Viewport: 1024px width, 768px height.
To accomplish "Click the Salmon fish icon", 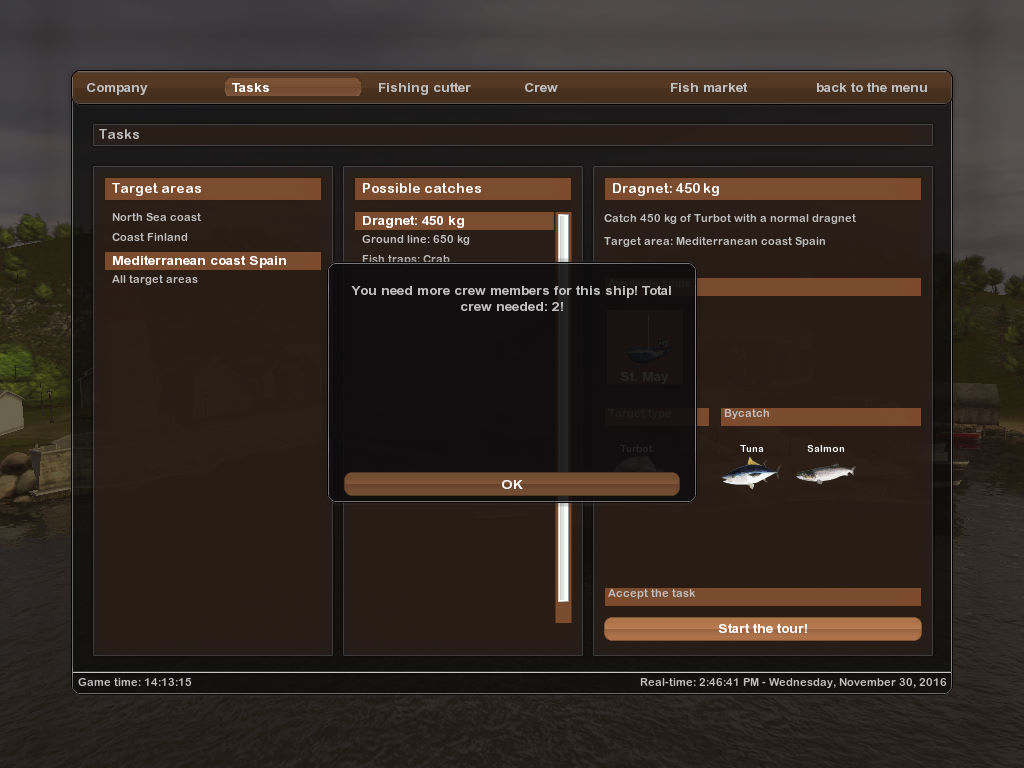I will [x=825, y=473].
